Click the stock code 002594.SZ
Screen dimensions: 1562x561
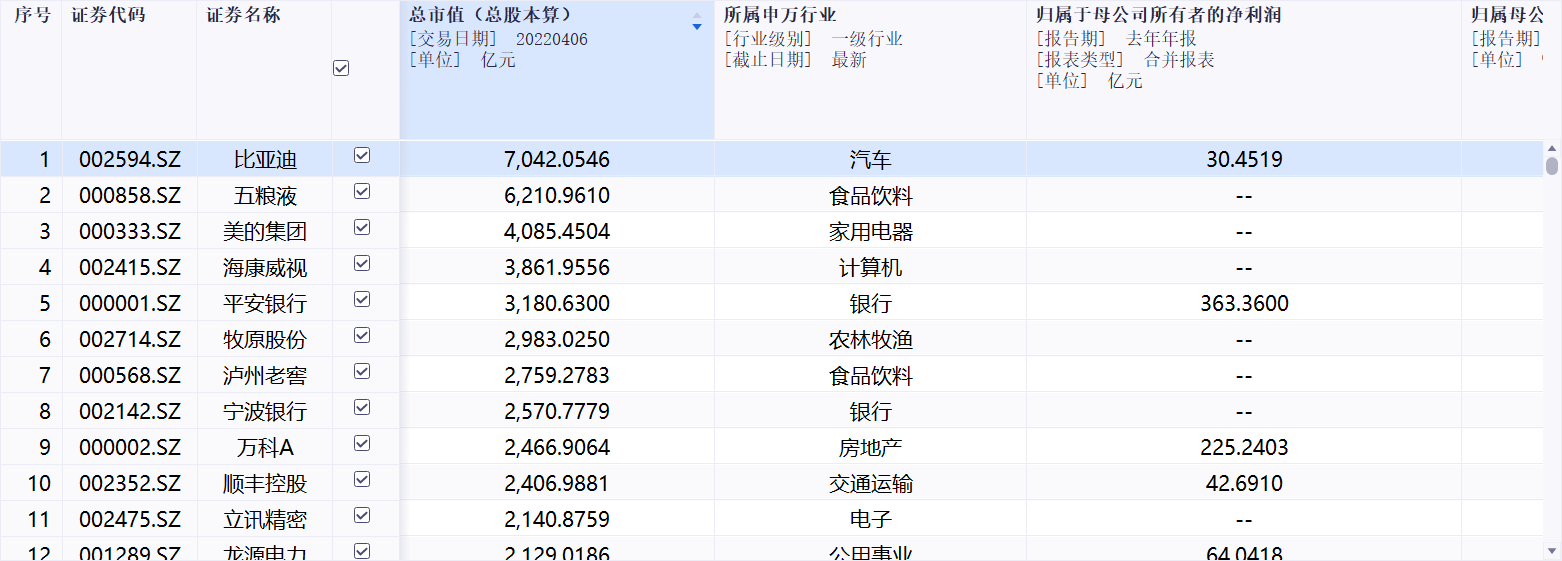pyautogui.click(x=130, y=160)
